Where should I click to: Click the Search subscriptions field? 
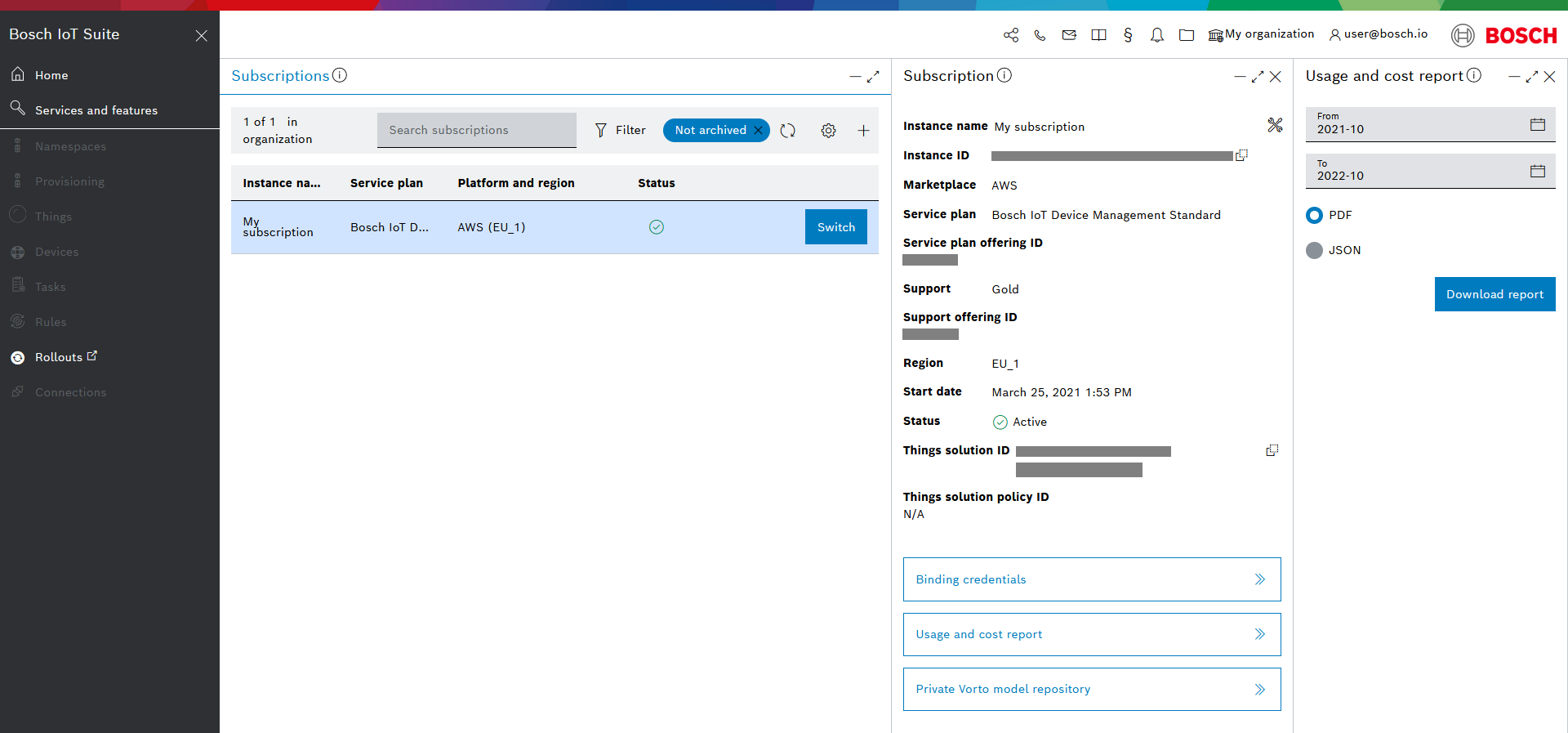point(477,130)
